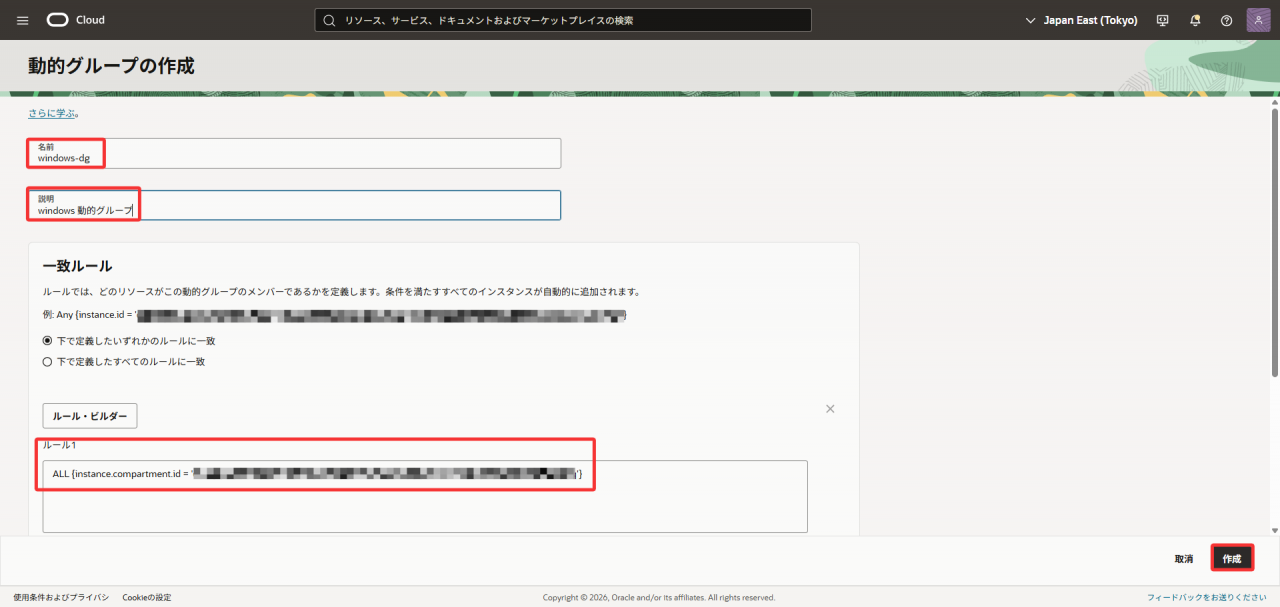The width and height of the screenshot is (1280, 607).
Task: Focus the 説明 input field
Action: (x=295, y=205)
